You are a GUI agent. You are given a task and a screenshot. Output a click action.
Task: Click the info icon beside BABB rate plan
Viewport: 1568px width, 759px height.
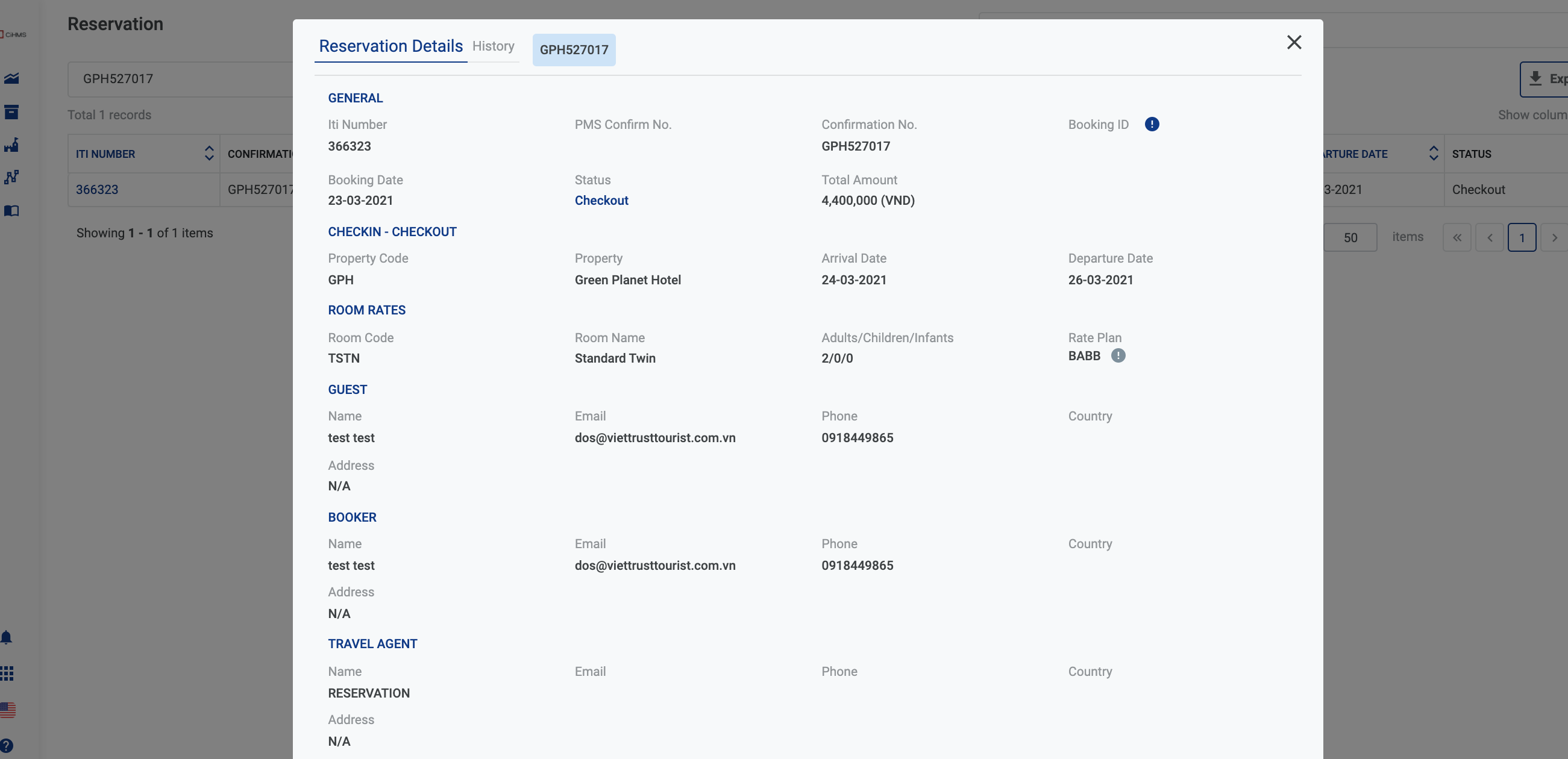[1118, 355]
